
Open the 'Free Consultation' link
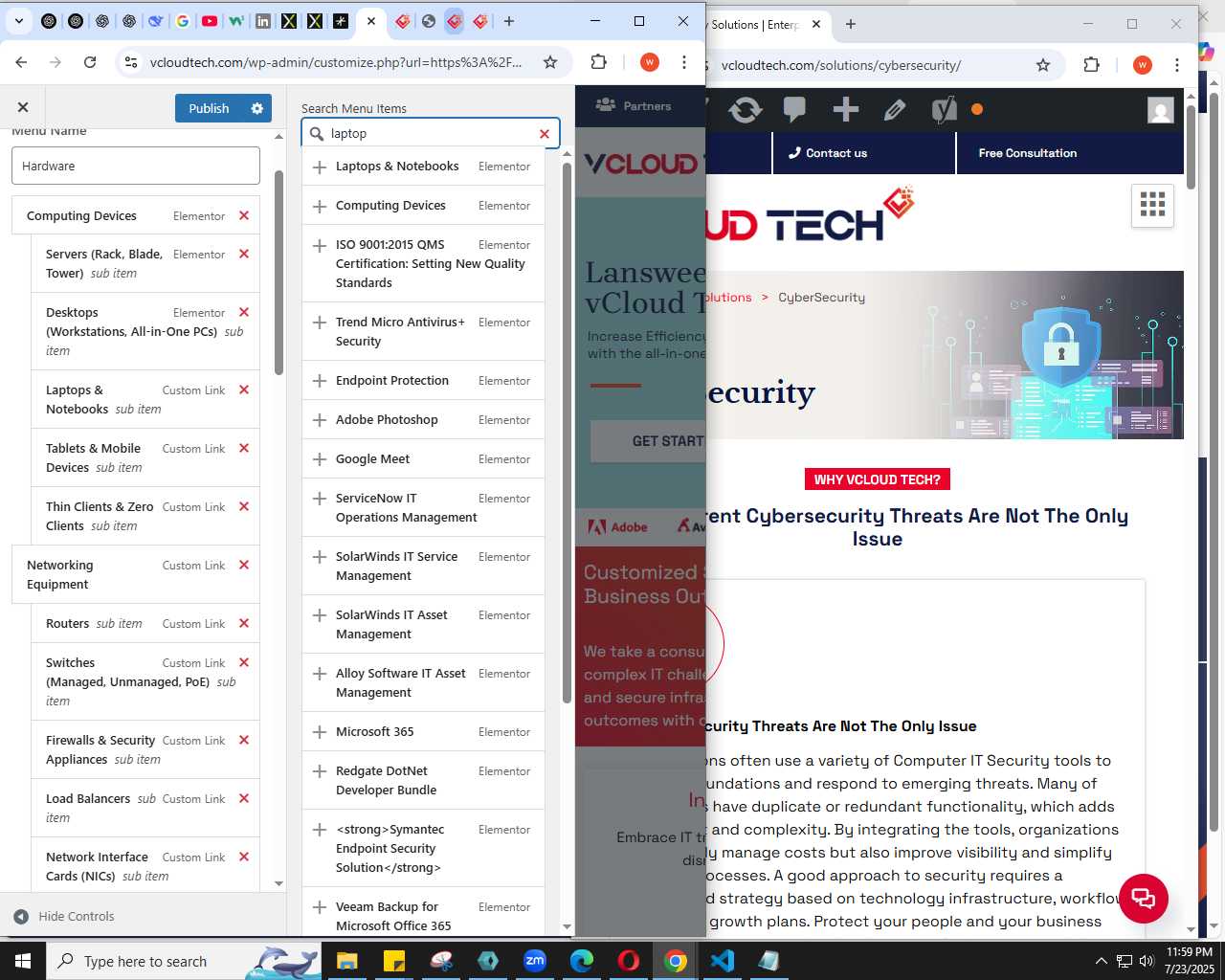pos(1028,153)
